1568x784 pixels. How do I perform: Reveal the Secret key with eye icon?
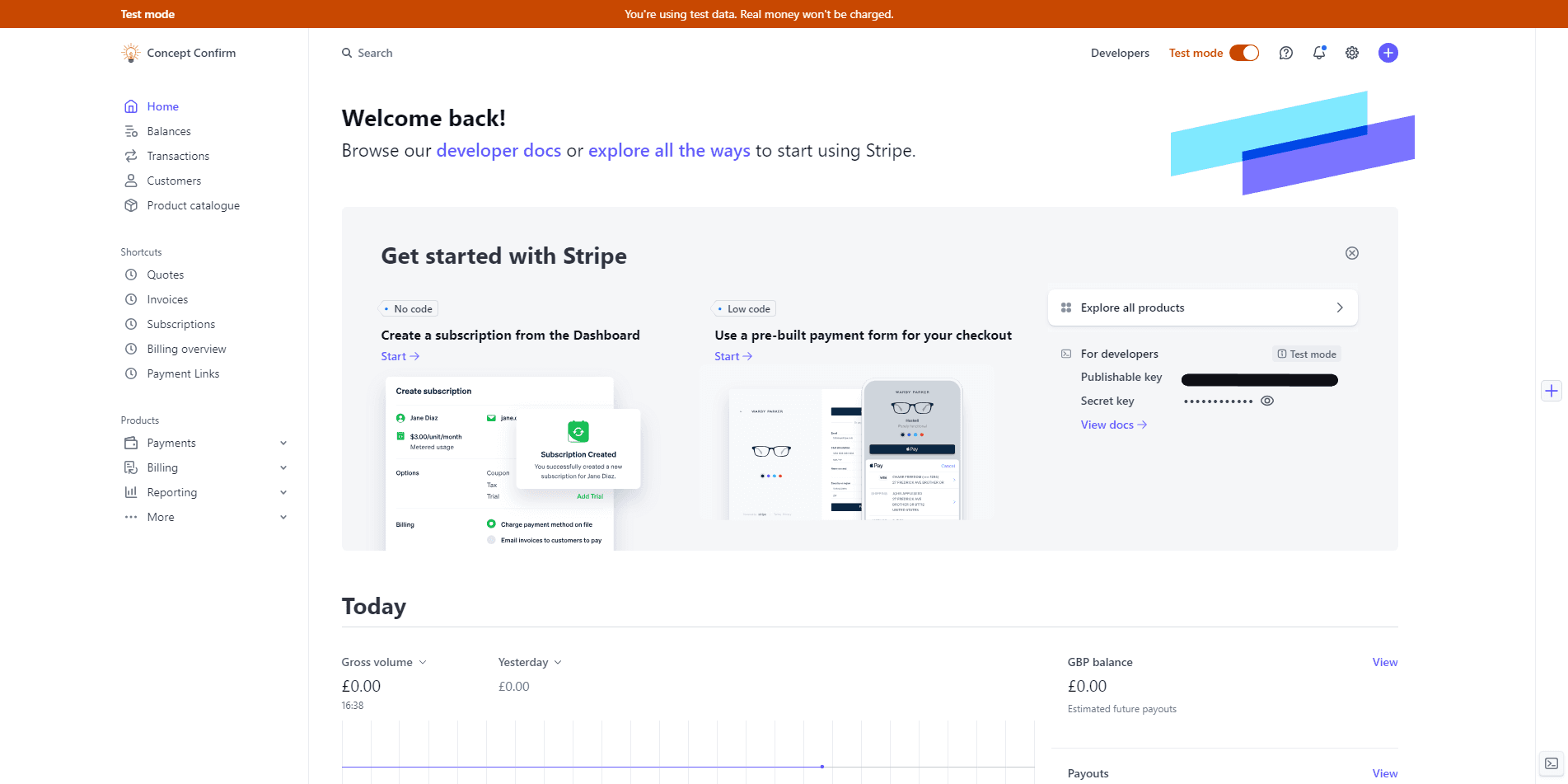pyautogui.click(x=1267, y=401)
